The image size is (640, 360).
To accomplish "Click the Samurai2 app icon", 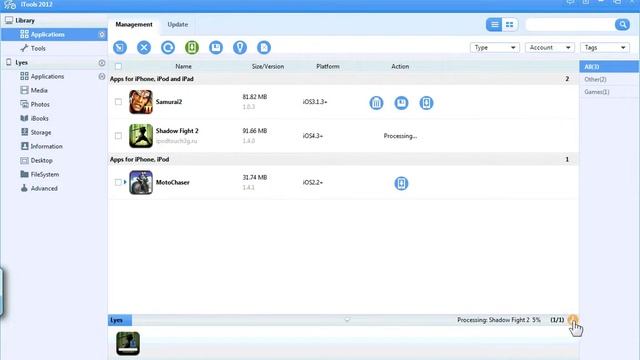I will point(141,102).
